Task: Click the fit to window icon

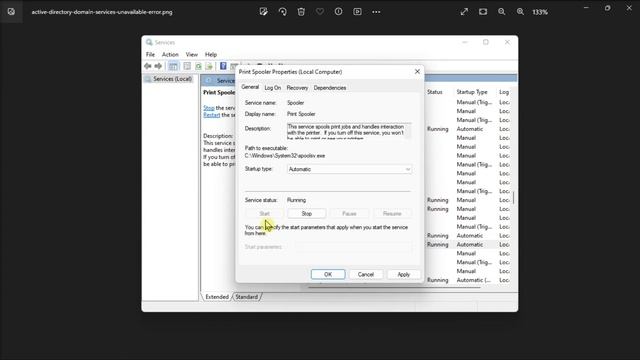Action: (x=483, y=12)
